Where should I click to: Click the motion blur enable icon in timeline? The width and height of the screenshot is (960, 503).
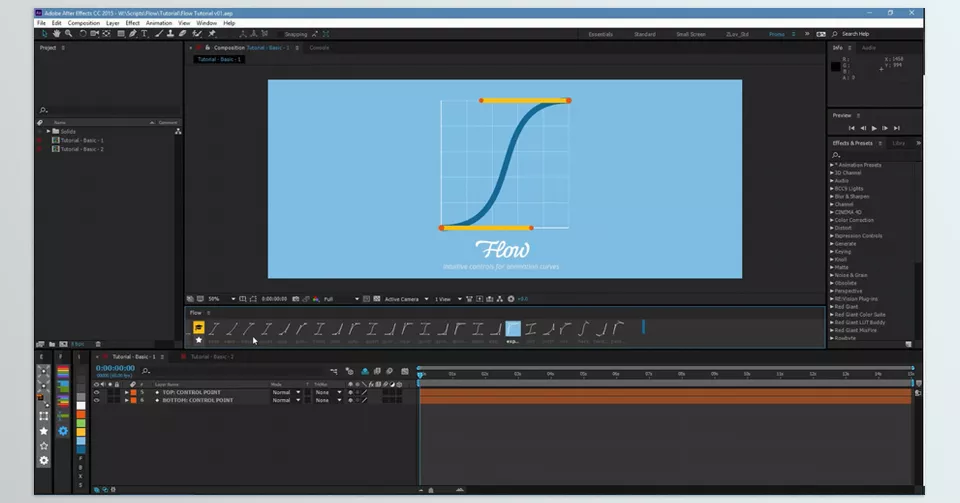click(389, 371)
